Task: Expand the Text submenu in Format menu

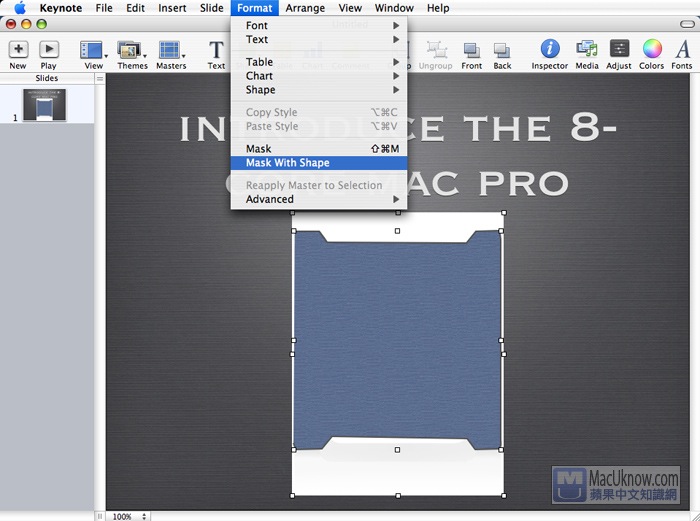Action: point(319,39)
